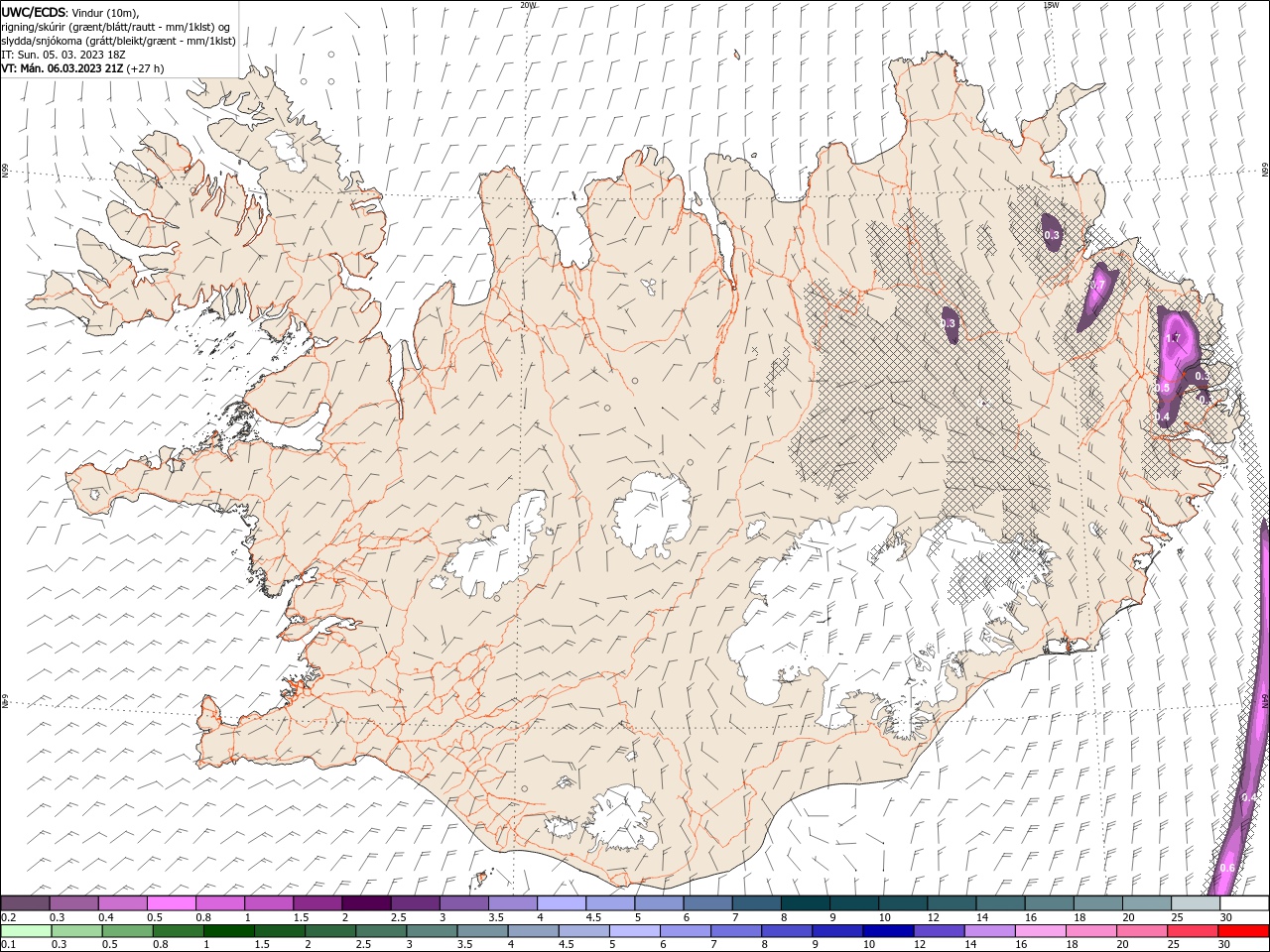Pick the upper legend swatch labeled 4

(x=562, y=903)
